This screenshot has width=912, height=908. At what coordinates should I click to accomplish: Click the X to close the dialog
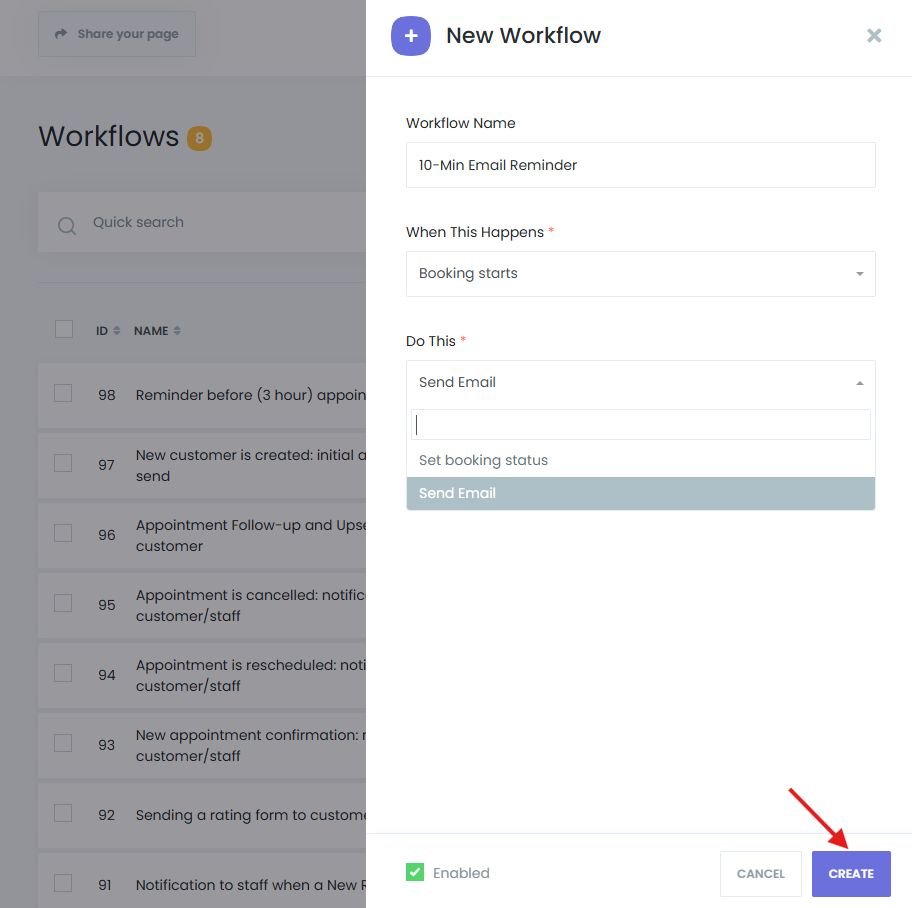[x=874, y=35]
